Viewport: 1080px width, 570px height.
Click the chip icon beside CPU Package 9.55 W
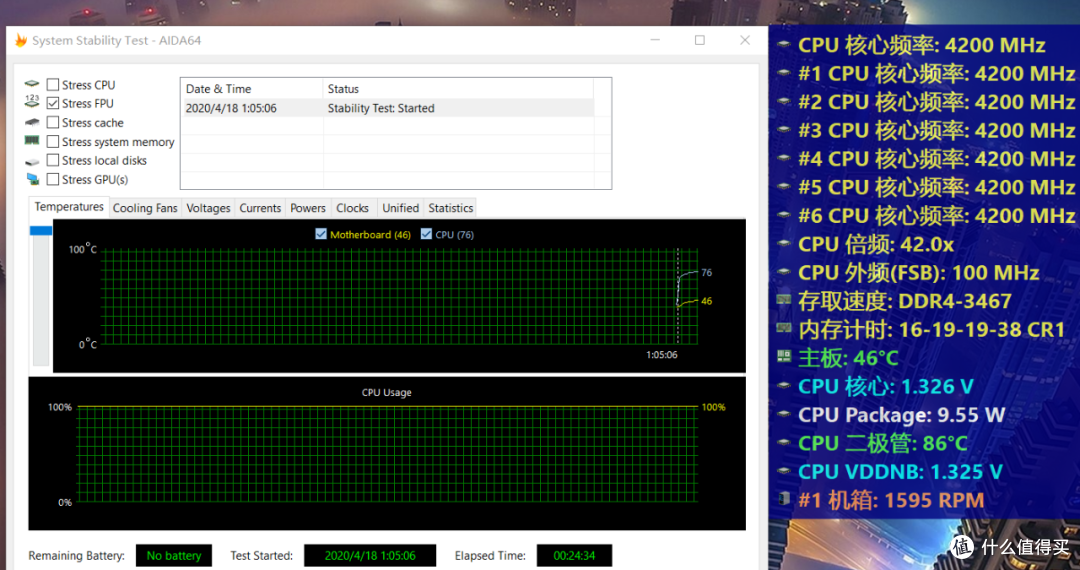pos(783,414)
